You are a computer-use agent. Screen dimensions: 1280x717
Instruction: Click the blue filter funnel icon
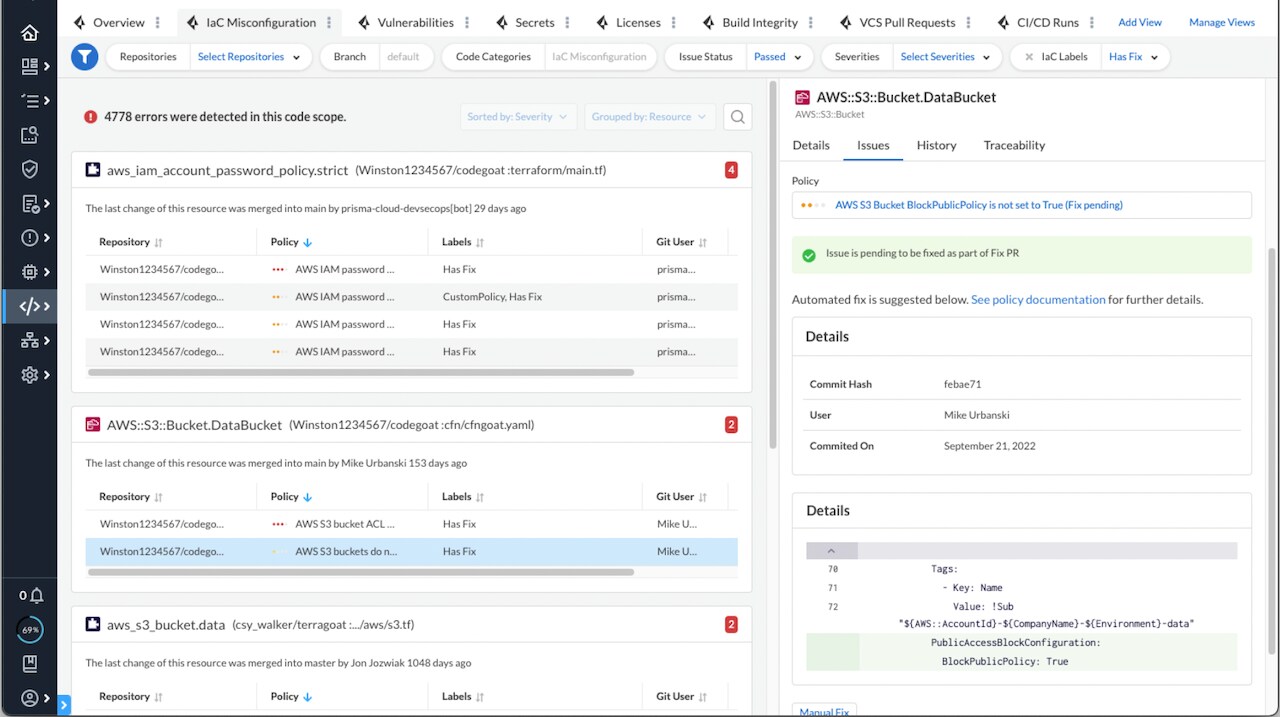pyautogui.click(x=84, y=57)
